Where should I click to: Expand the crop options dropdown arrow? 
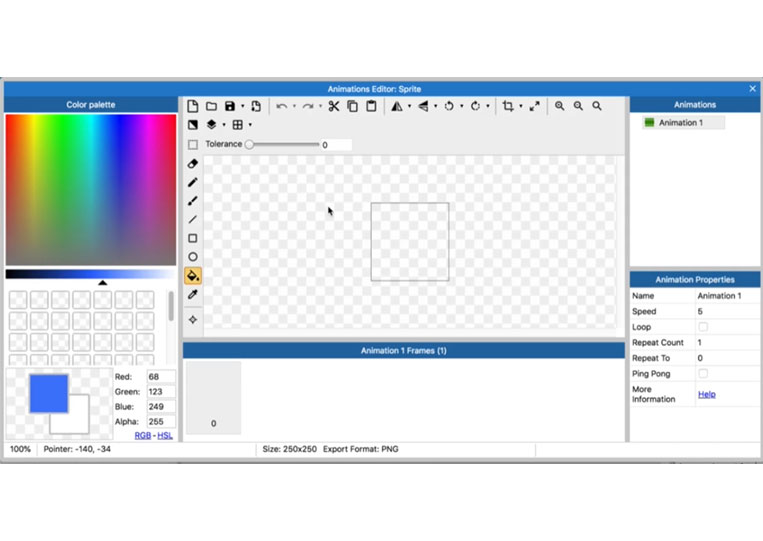521,106
